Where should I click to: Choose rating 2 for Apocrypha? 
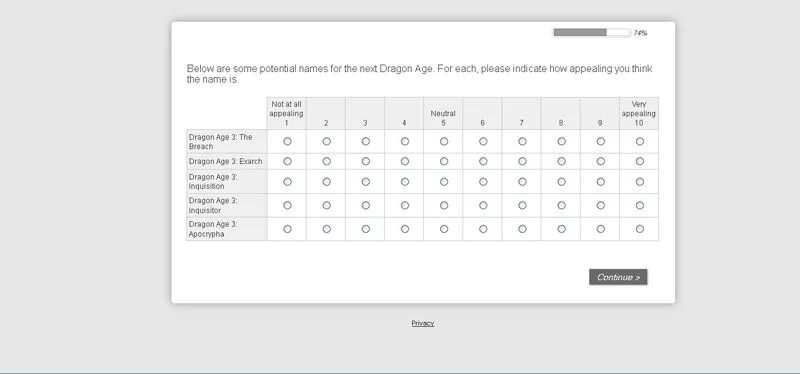coord(327,229)
